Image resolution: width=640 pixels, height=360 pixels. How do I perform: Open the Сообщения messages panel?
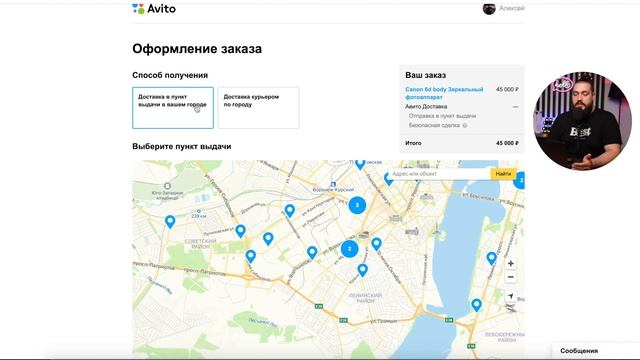coord(579,351)
